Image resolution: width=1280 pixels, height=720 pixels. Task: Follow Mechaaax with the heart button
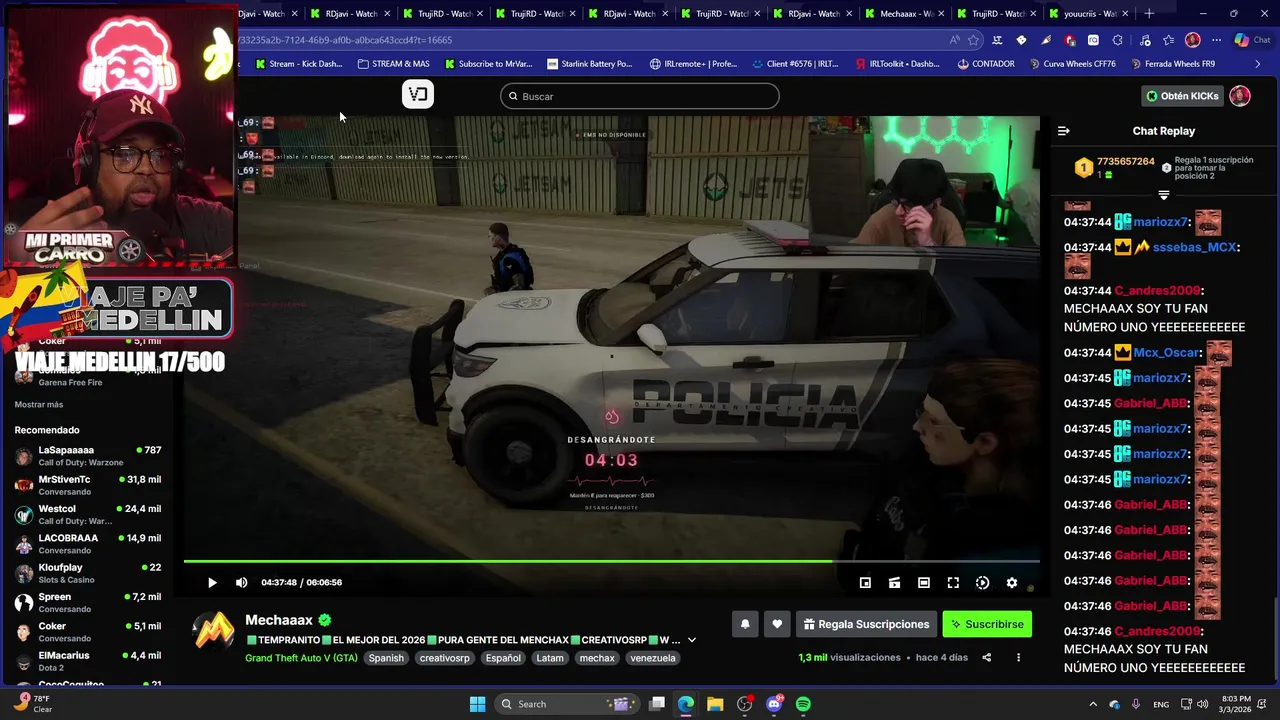click(777, 624)
